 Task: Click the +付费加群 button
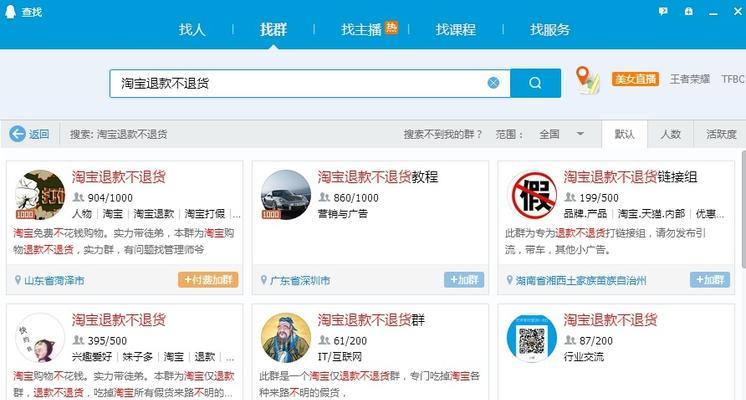click(208, 280)
